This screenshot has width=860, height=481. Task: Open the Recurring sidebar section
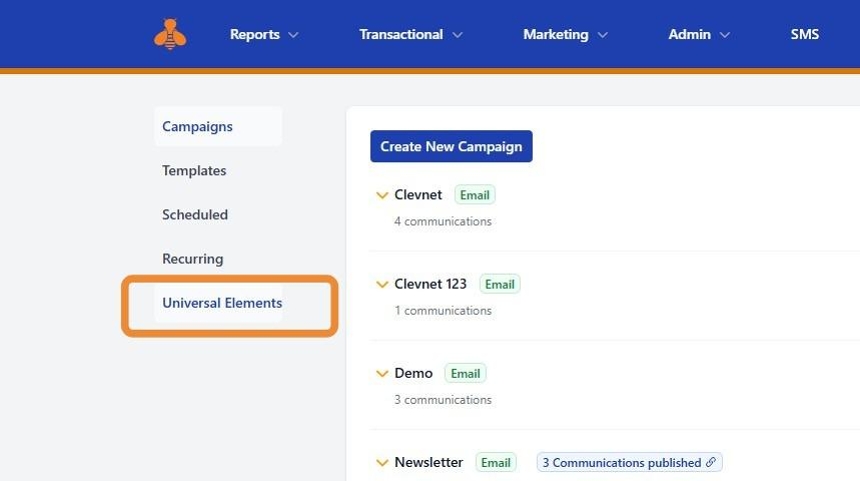tap(193, 259)
